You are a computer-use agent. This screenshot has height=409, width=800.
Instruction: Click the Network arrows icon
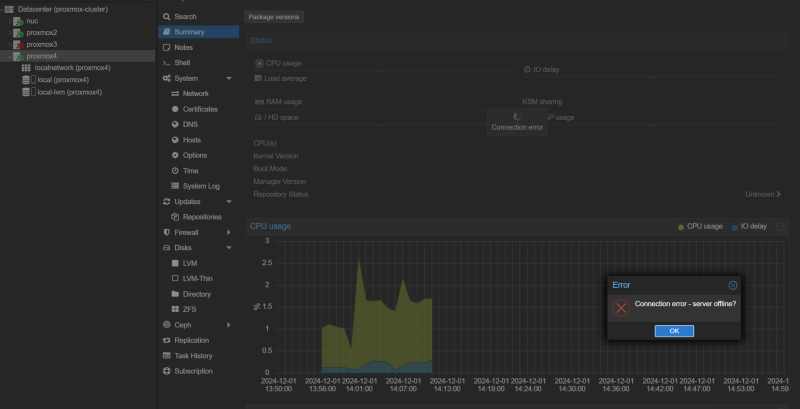point(175,94)
